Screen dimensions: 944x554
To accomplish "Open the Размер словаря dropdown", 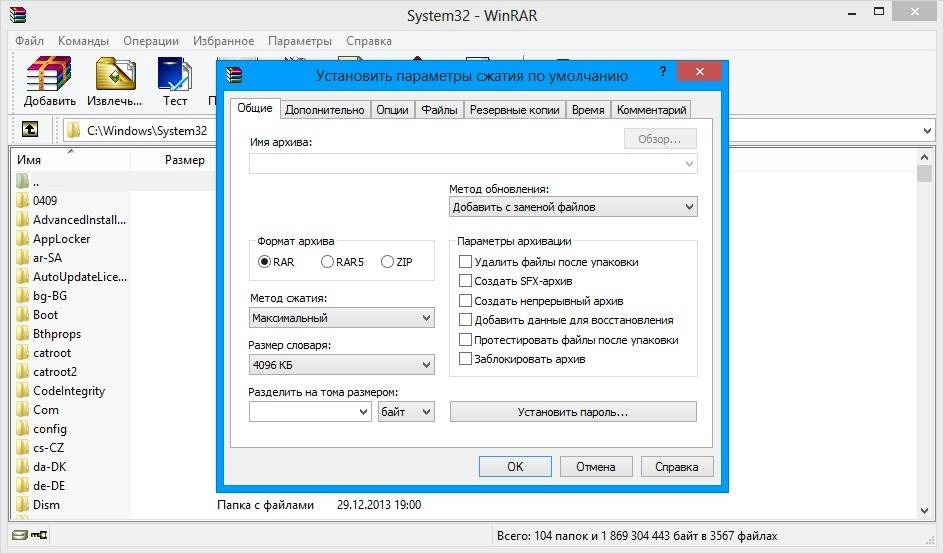I will point(341,365).
